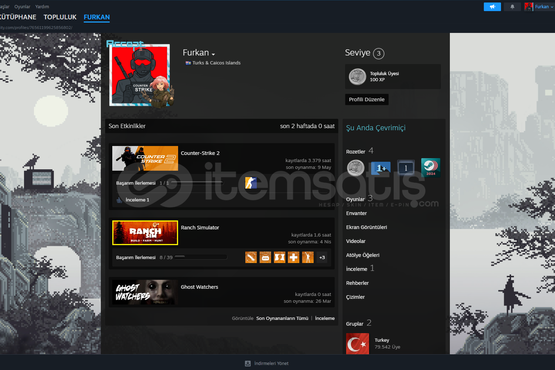Click the plus-sign Ranch Simulator achievement icon
The image size is (555, 370).
(x=293, y=257)
